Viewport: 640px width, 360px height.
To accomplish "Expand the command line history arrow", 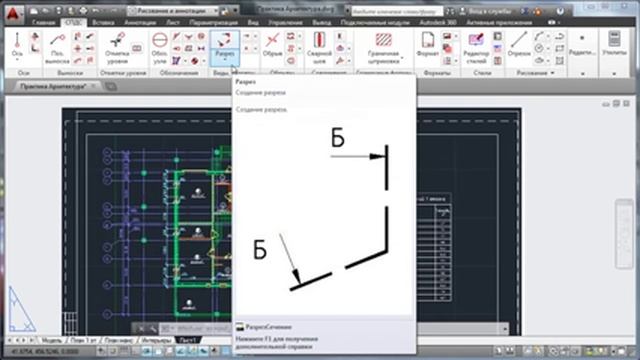I will click(505, 328).
